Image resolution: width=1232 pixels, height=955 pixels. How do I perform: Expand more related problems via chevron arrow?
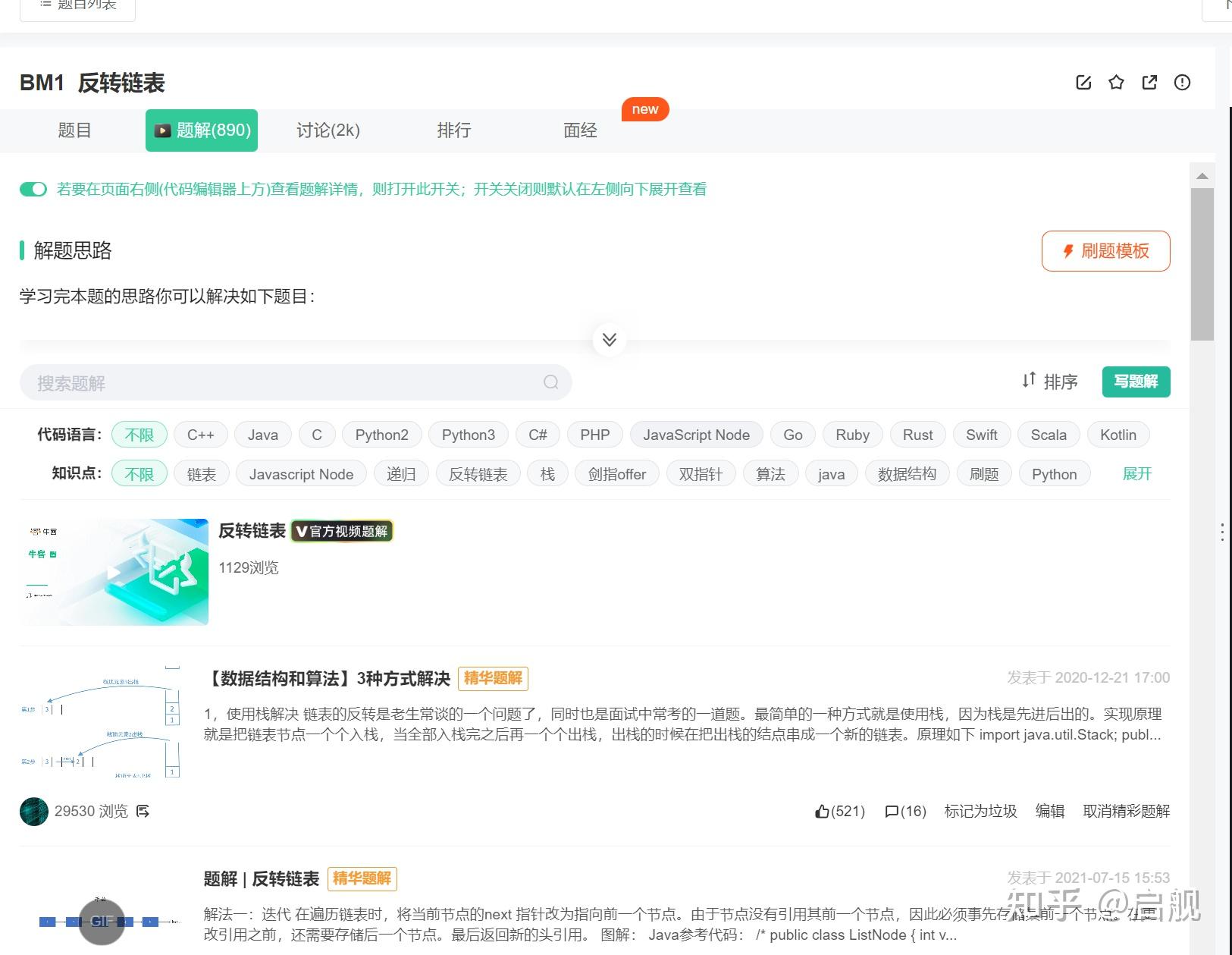tap(609, 339)
